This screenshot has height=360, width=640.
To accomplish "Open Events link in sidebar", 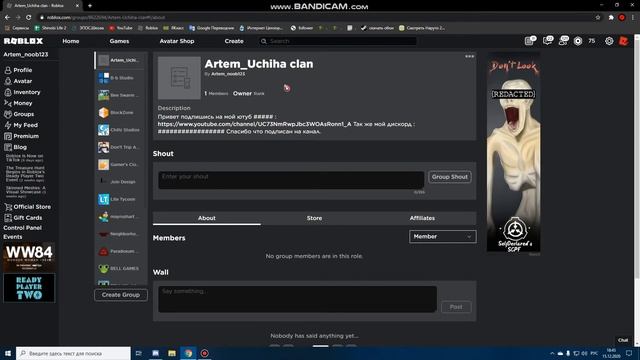I will click(13, 237).
